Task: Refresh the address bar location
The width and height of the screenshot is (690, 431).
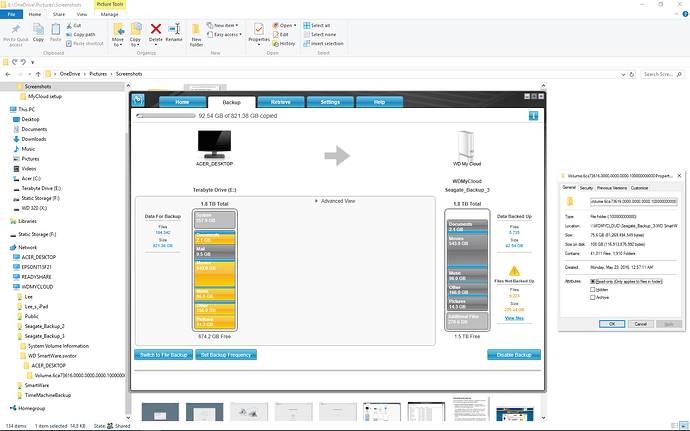Action: [632, 74]
